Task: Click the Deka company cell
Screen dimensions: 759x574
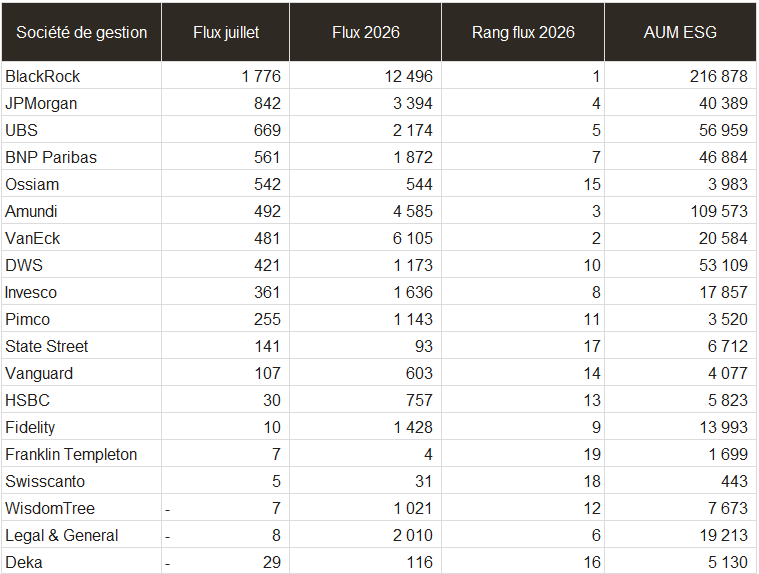Action: (81, 562)
